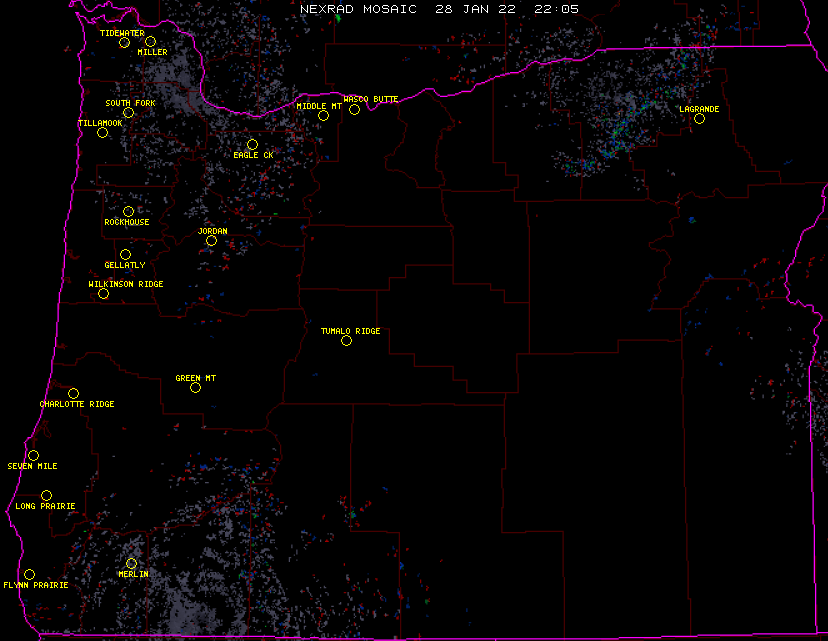Select the Seven Mile station circle
Image resolution: width=828 pixels, height=641 pixels.
(x=33, y=455)
